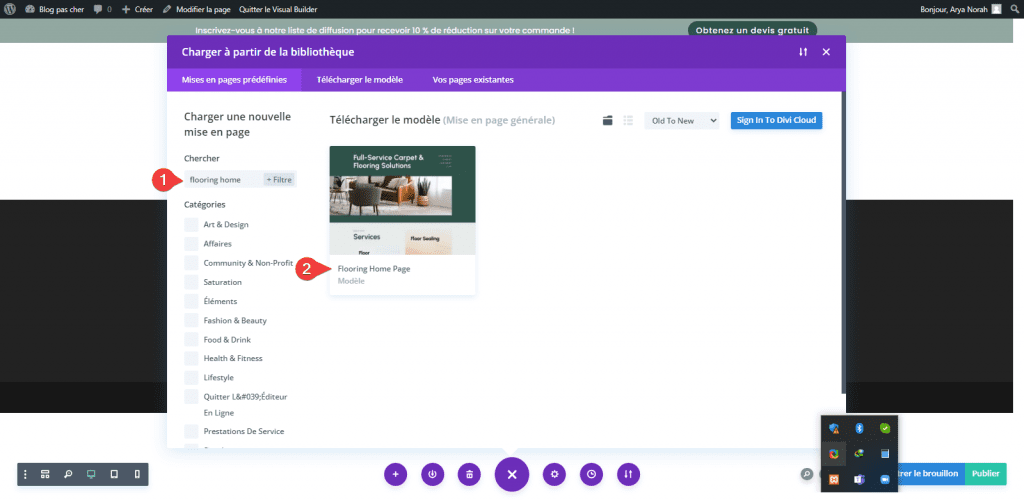The image size is (1024, 500).
Task: Click the XAMPP orange tray icon
Action: point(833,480)
